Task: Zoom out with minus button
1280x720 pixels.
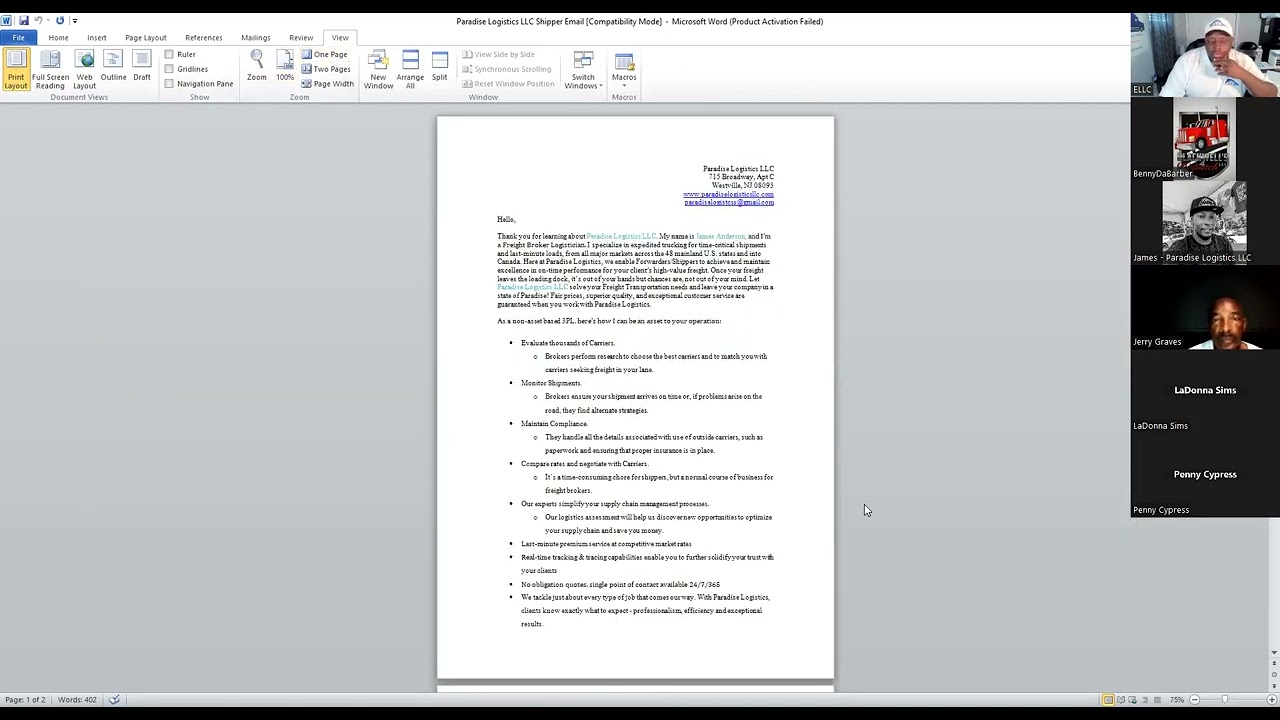Action: 1195,699
